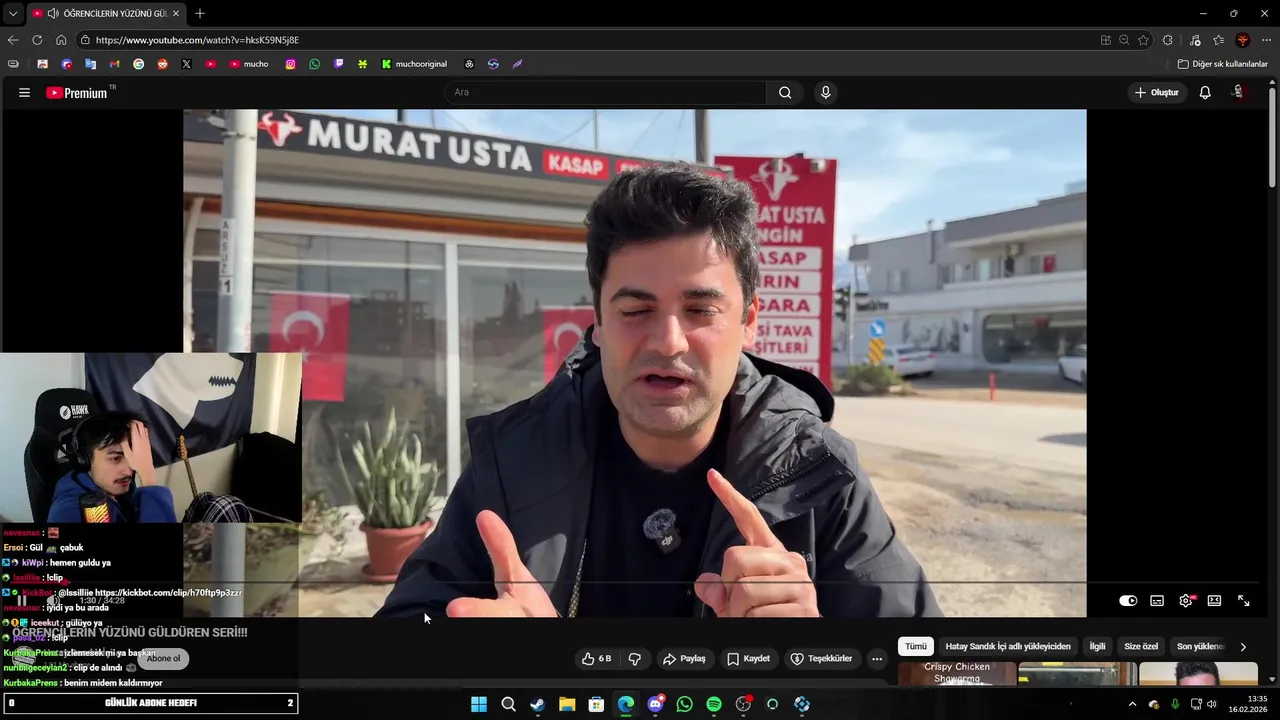Image resolution: width=1280 pixels, height=720 pixels.
Task: Mute the tab with the speaker icon
Action: [52, 13]
